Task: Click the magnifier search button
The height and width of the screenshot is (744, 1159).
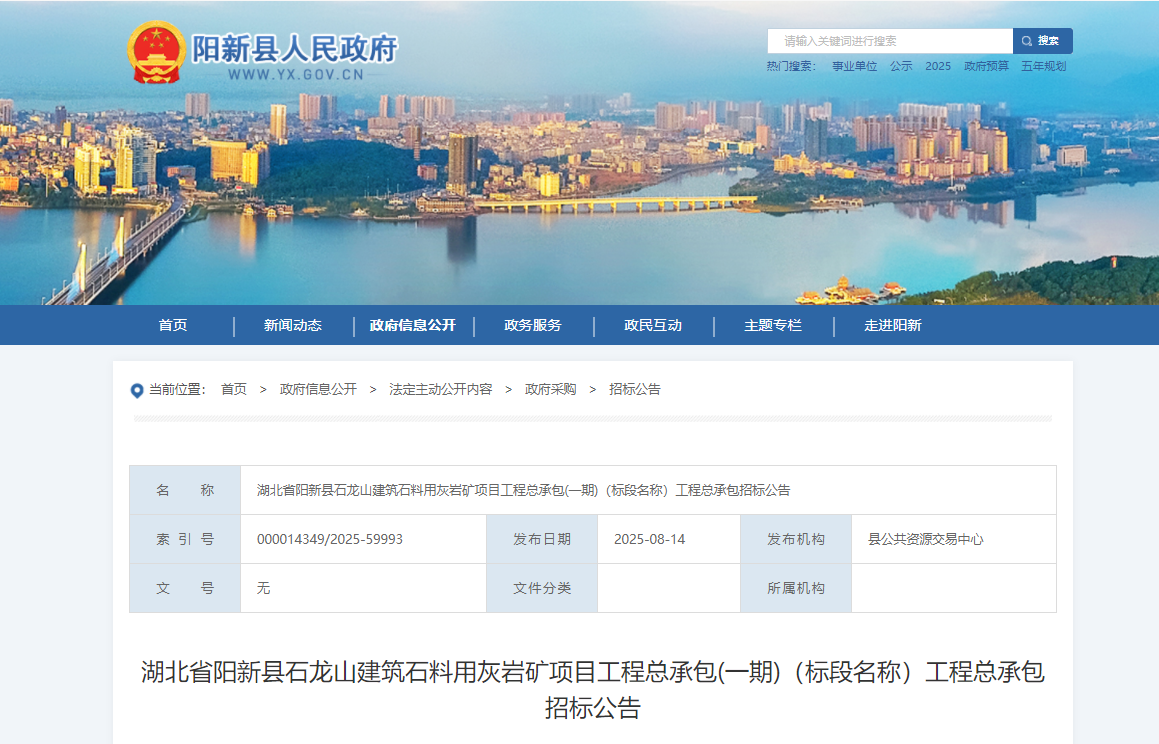Action: (1042, 41)
